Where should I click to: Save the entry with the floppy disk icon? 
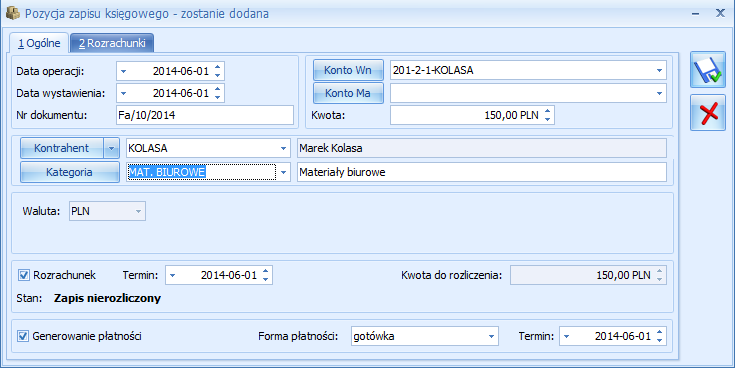click(708, 70)
